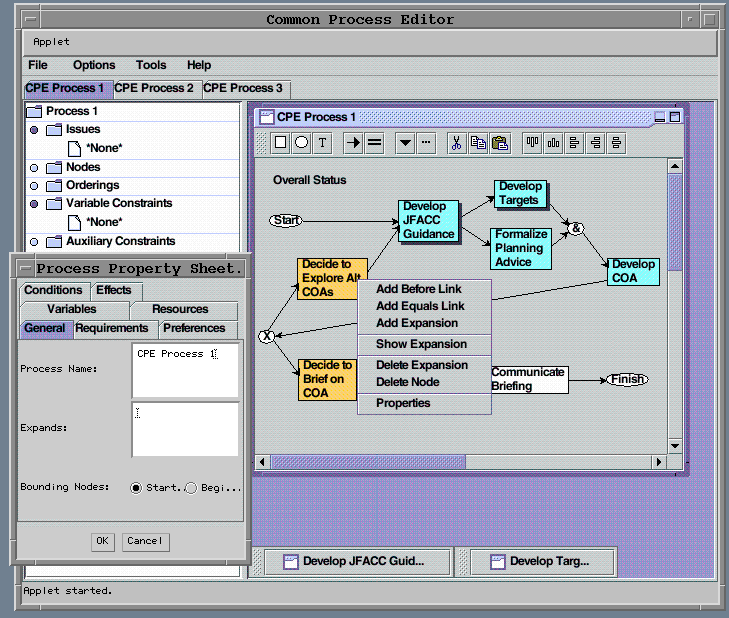Click the Process Name text field
729x618 pixels.
point(186,369)
